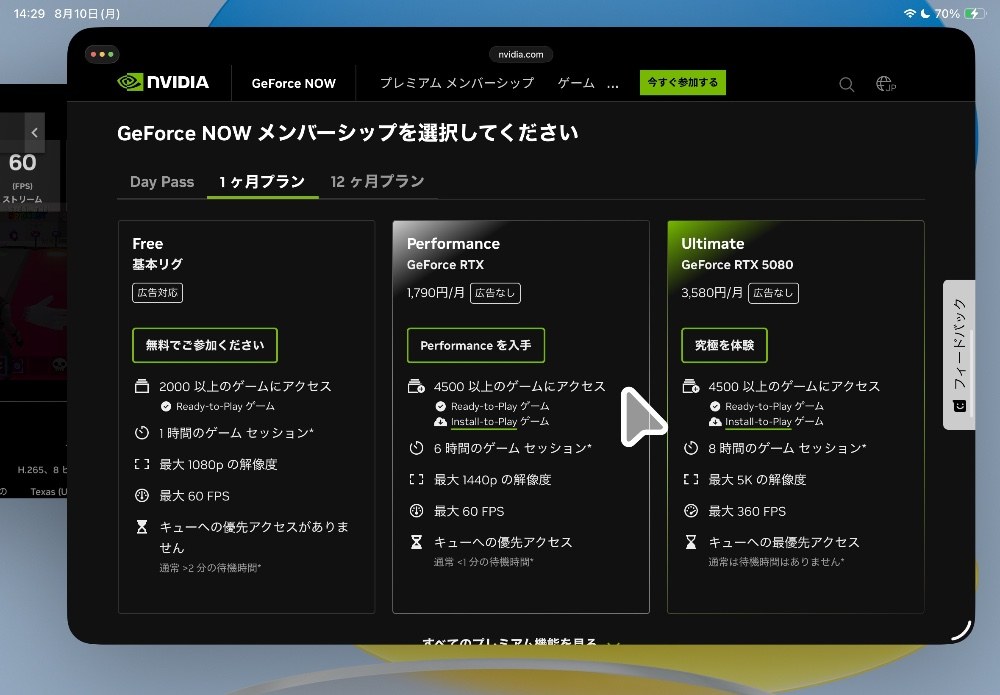
Task: Click the cloud download icon in Performance Install-to-Play
Action: coord(440,421)
